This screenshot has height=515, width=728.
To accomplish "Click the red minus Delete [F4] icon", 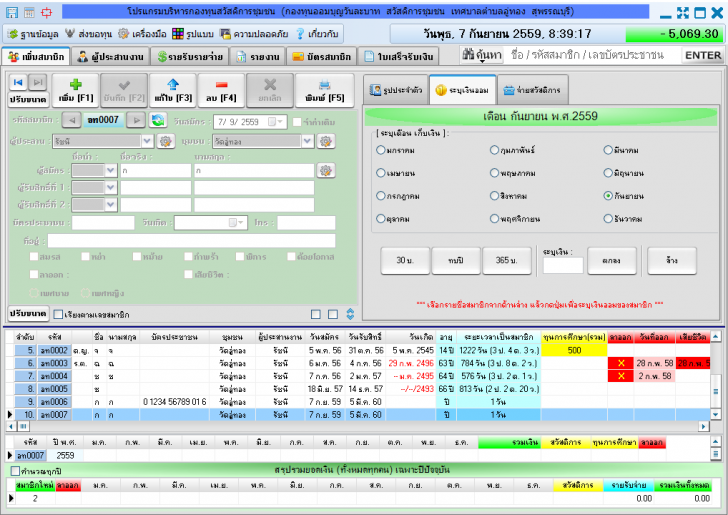I will [224, 84].
